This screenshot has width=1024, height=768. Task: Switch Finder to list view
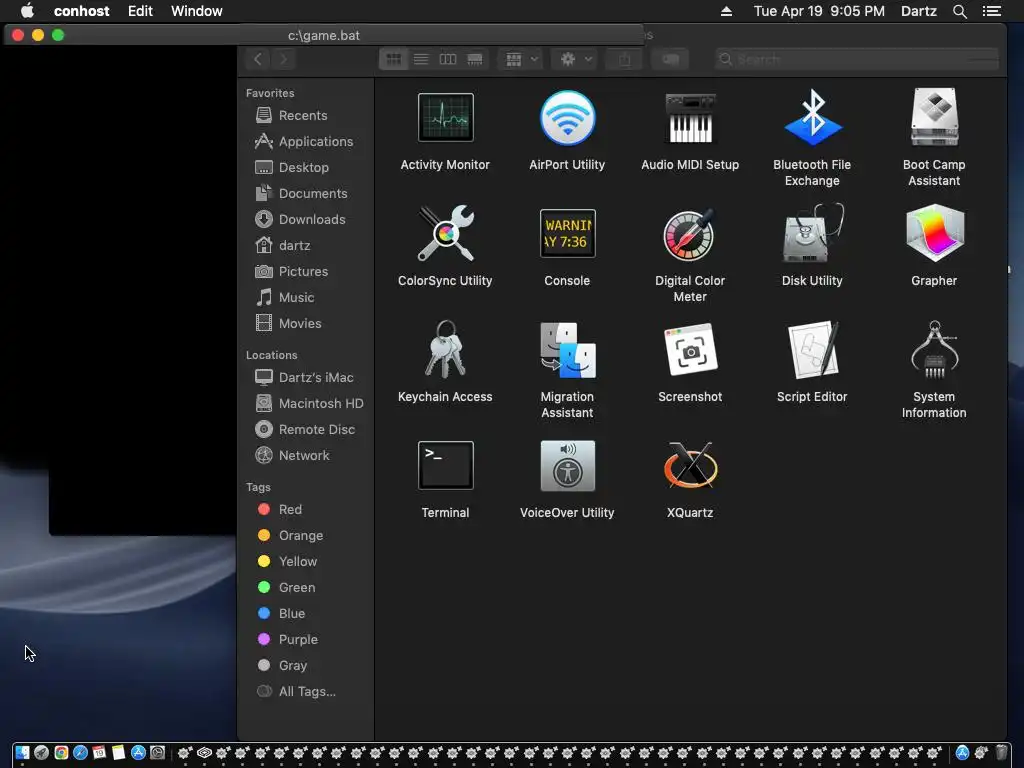[421, 59]
